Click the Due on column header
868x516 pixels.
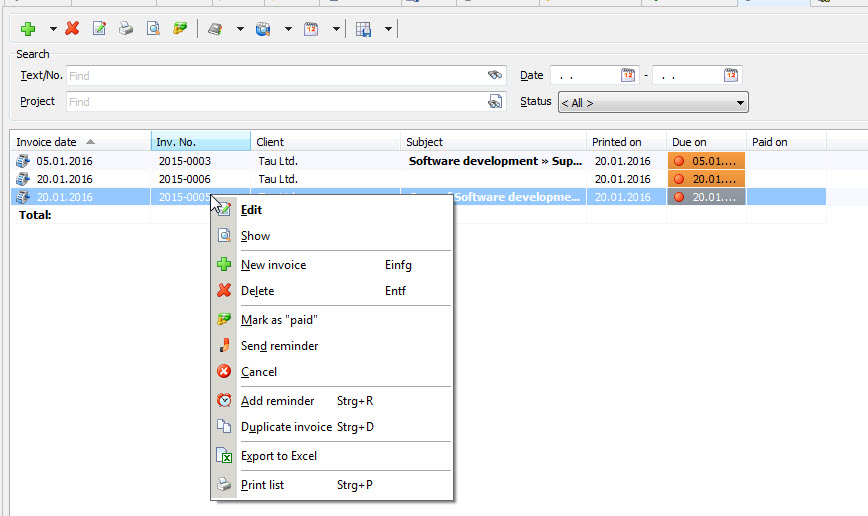pos(706,142)
